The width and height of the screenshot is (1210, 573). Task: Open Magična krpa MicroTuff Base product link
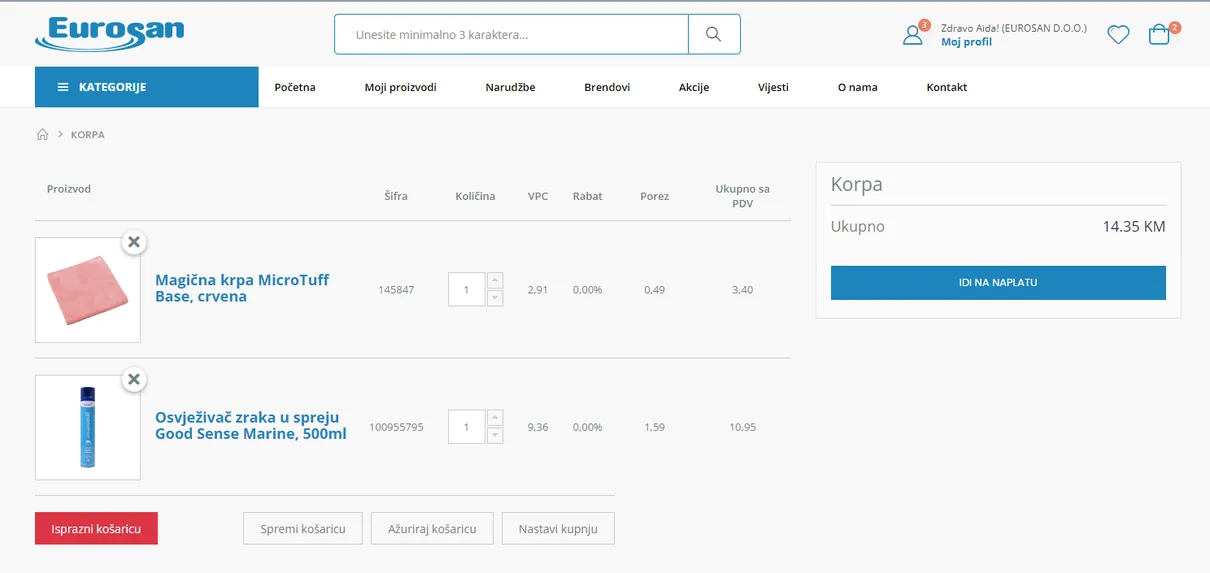click(242, 288)
